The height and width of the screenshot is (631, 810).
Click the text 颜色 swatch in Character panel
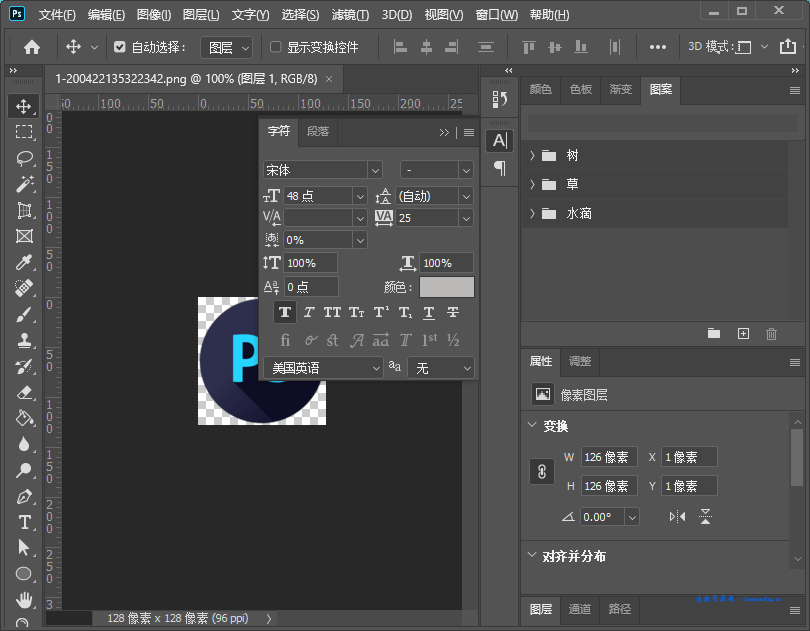[x=447, y=287]
